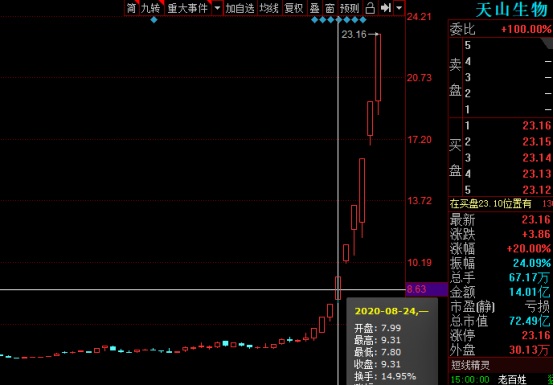Viewport: 554px width, 386px height.
Task: Select the 重大事件 toolbar item
Action: (188, 8)
